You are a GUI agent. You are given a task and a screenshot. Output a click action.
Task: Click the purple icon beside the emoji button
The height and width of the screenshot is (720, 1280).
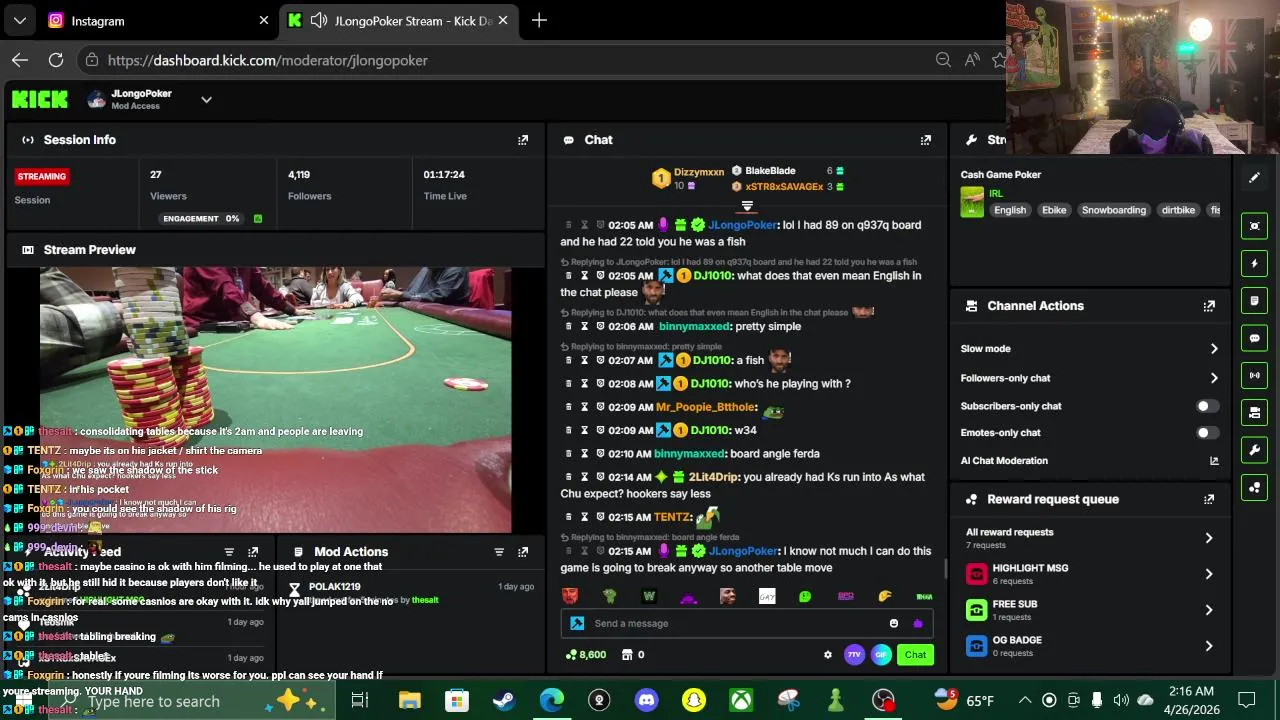[x=918, y=623]
